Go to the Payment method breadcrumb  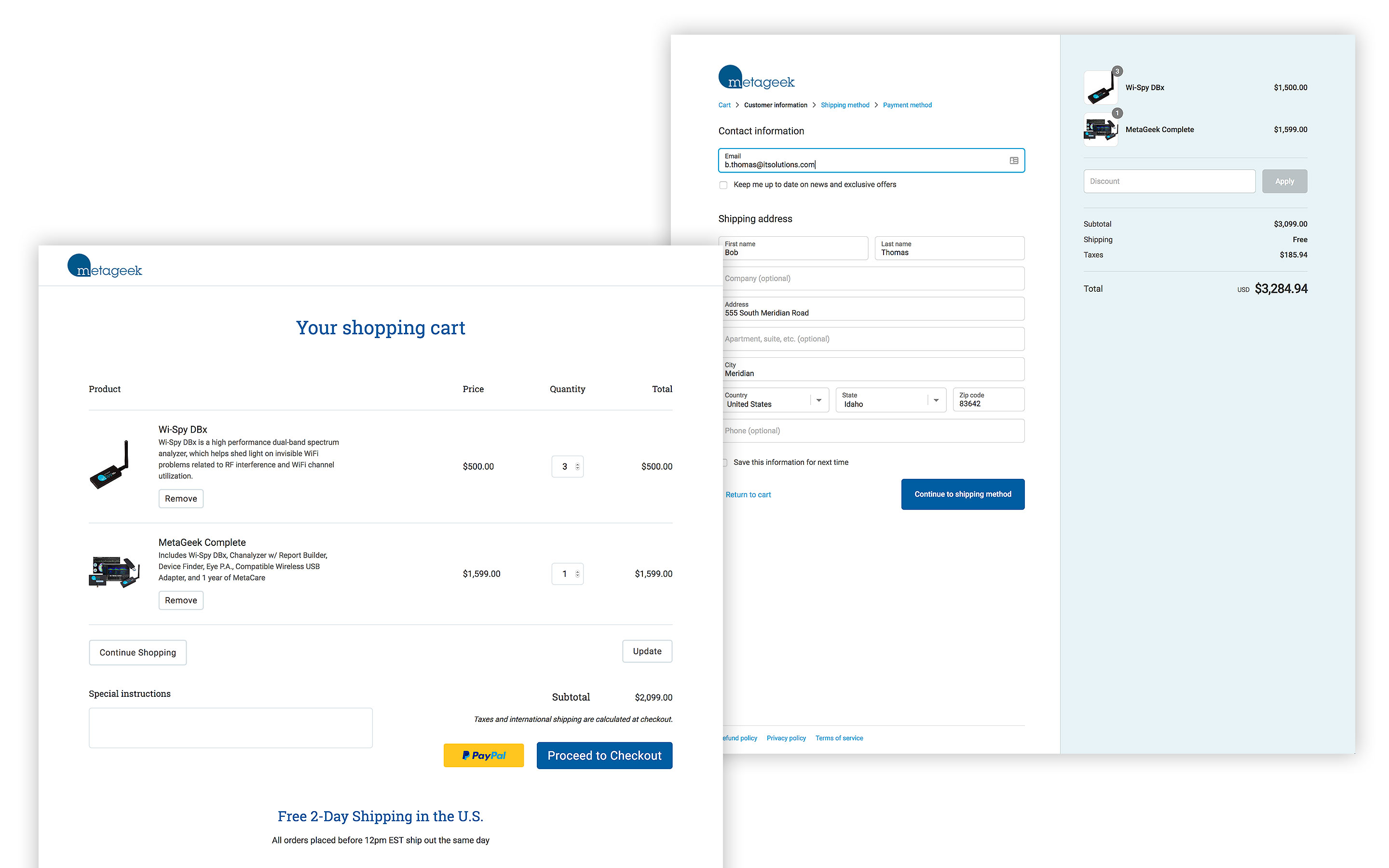[x=907, y=105]
